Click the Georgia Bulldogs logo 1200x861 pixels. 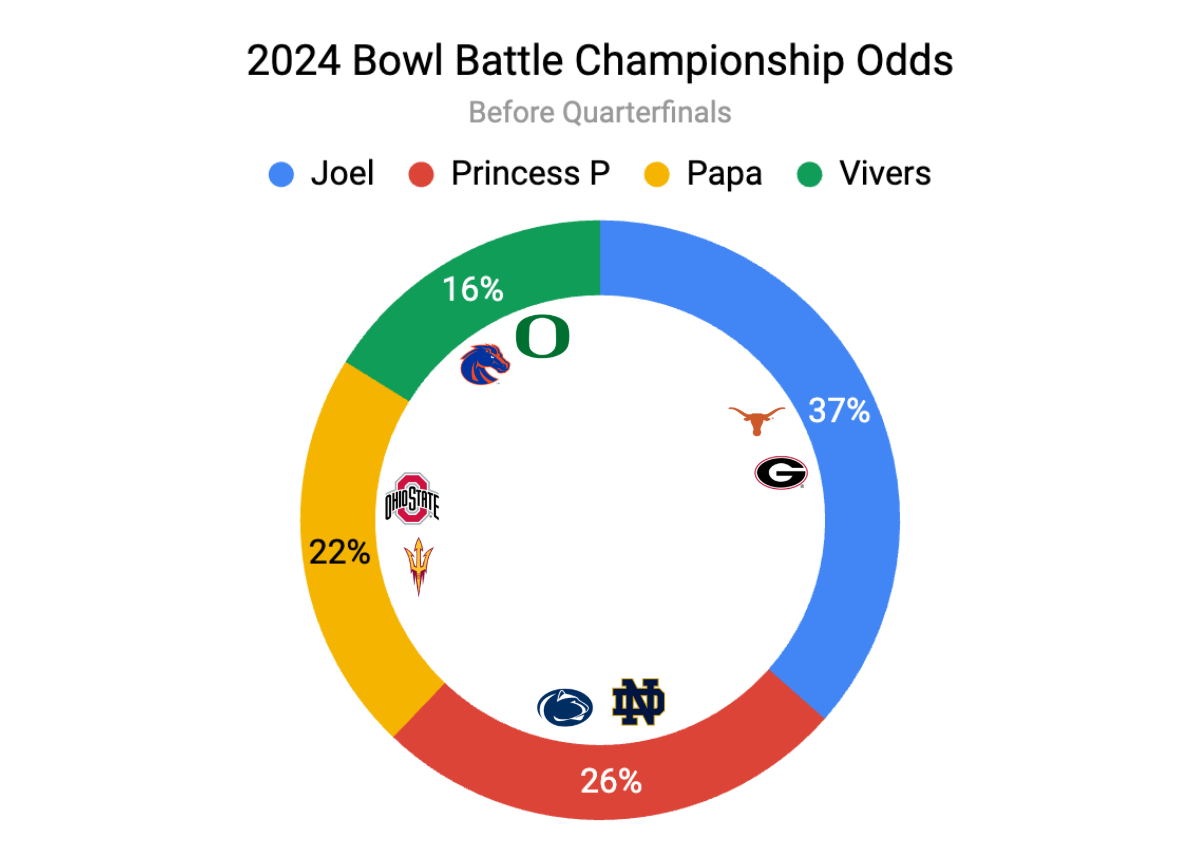780,472
